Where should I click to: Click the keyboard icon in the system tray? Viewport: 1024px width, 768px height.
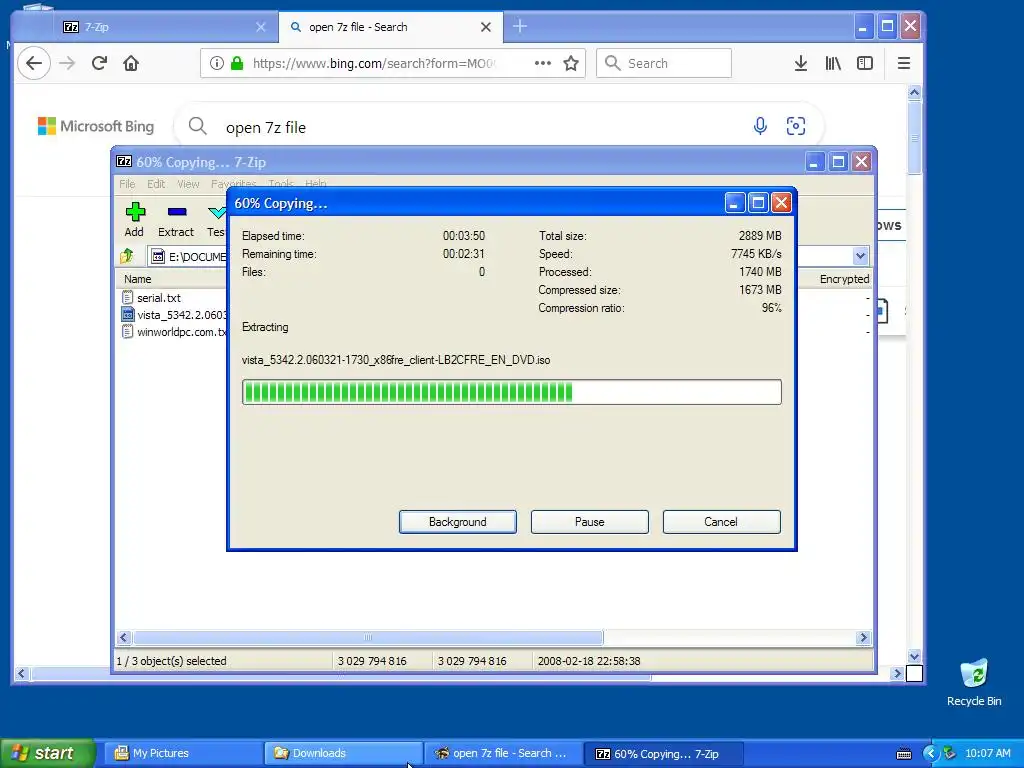click(904, 754)
